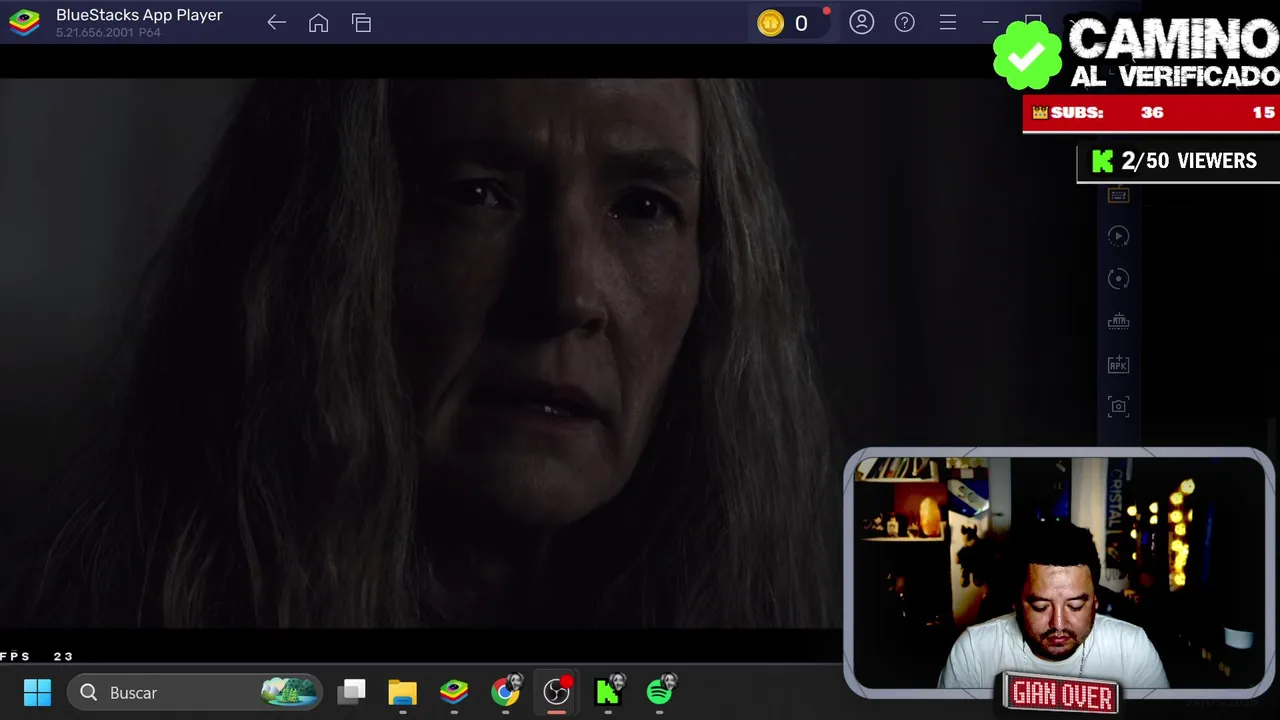Screen dimensions: 1280x720
Task: Open the Windows Start menu
Action: 37,692
